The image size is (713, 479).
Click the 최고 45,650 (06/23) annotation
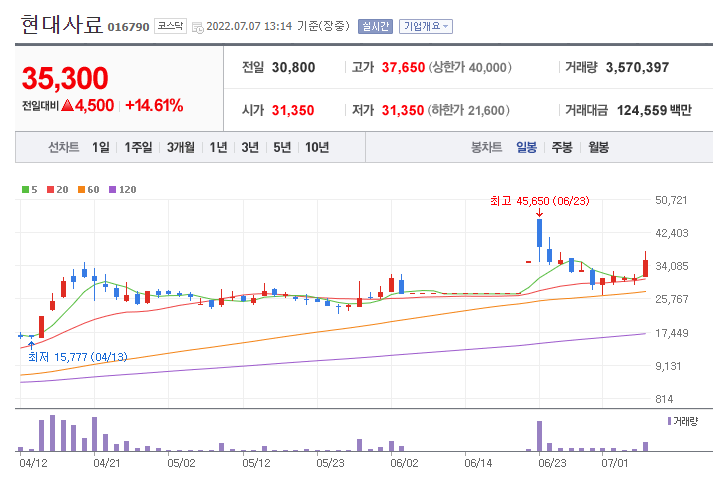coord(540,201)
